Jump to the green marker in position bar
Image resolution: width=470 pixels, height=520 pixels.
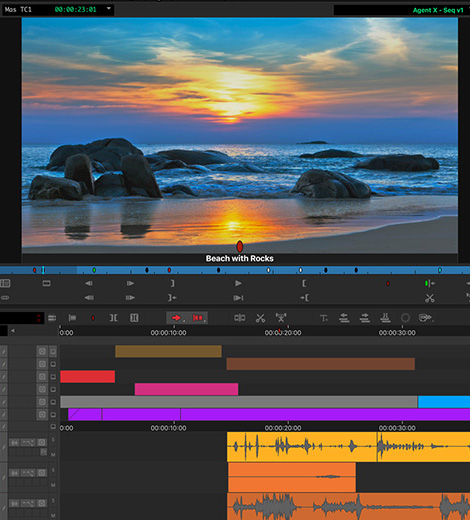(94, 270)
